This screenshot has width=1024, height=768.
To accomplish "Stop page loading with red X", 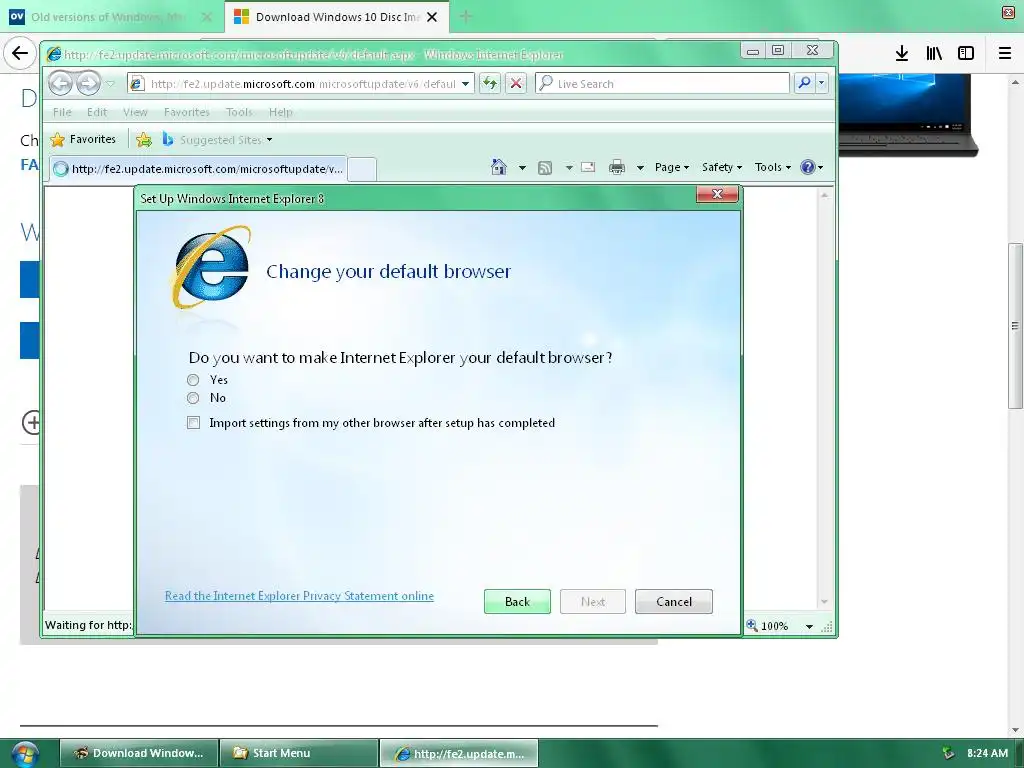I will 516,83.
